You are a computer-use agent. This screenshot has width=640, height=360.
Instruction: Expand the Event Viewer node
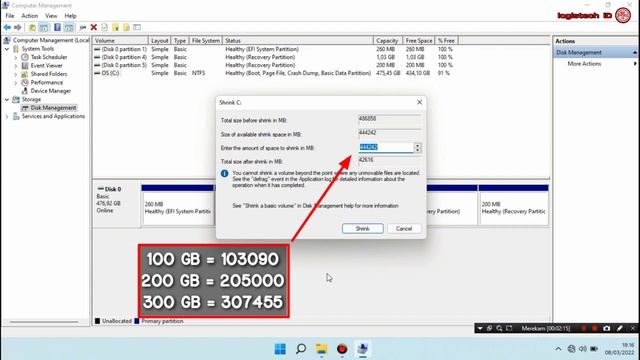16,66
